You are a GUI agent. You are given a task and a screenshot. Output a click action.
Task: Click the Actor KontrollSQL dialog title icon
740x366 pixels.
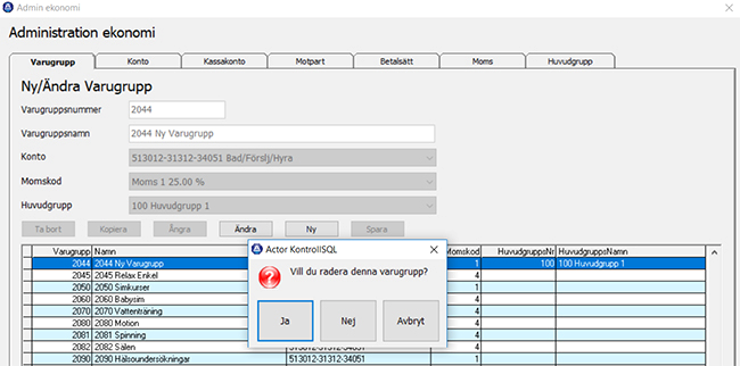coord(257,250)
